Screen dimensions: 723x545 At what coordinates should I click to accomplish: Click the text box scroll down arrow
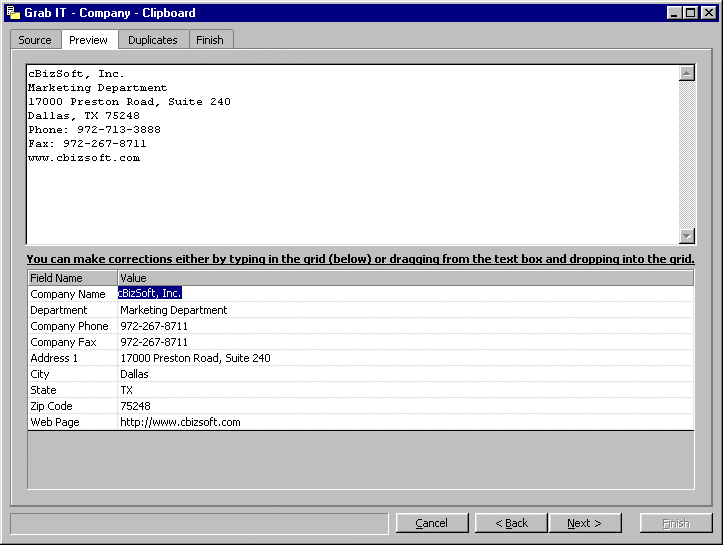point(687,236)
